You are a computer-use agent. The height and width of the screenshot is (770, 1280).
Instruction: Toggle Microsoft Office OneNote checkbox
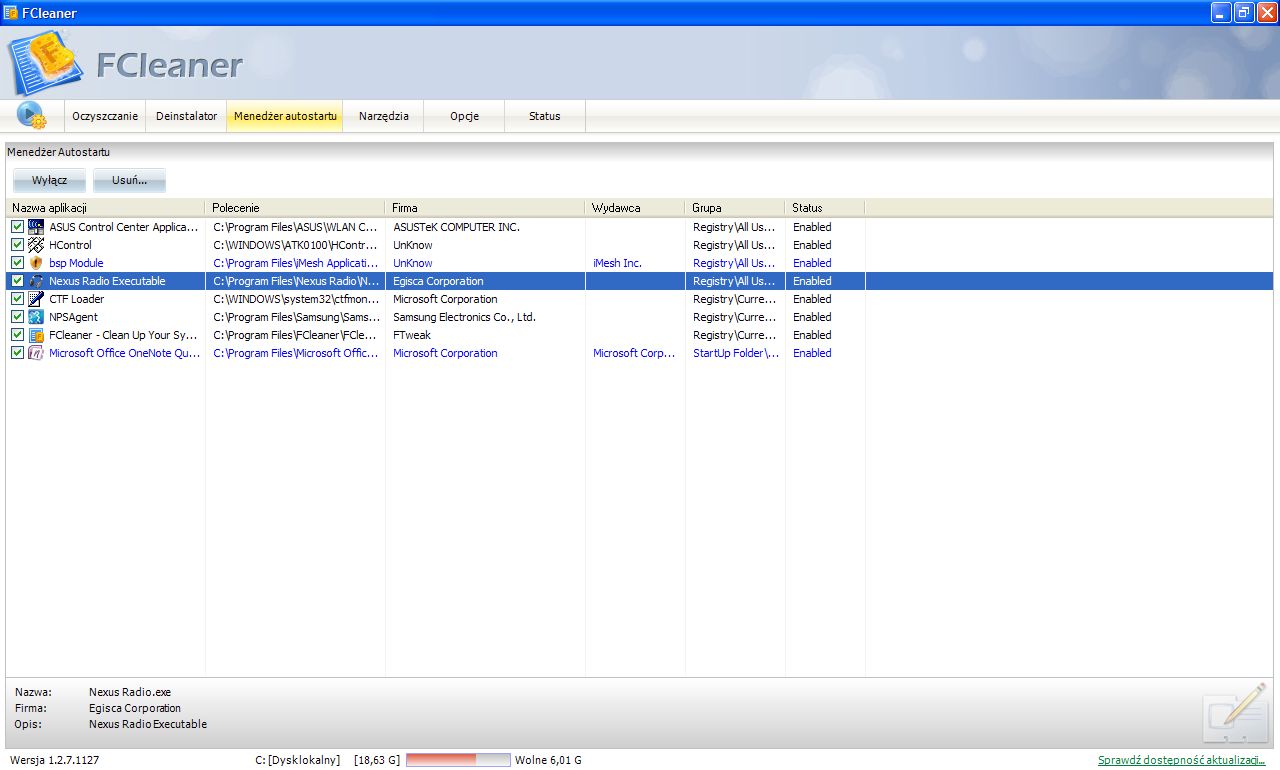pyautogui.click(x=17, y=353)
